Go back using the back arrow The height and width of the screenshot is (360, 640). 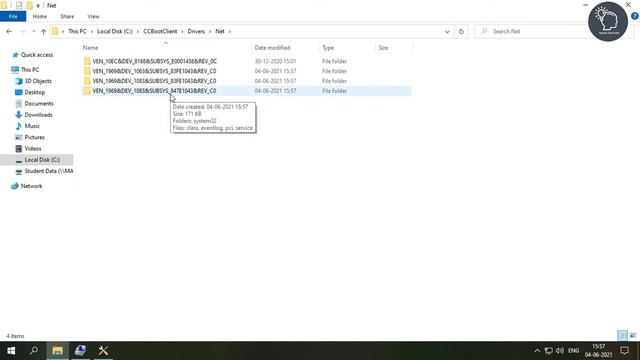tap(9, 31)
